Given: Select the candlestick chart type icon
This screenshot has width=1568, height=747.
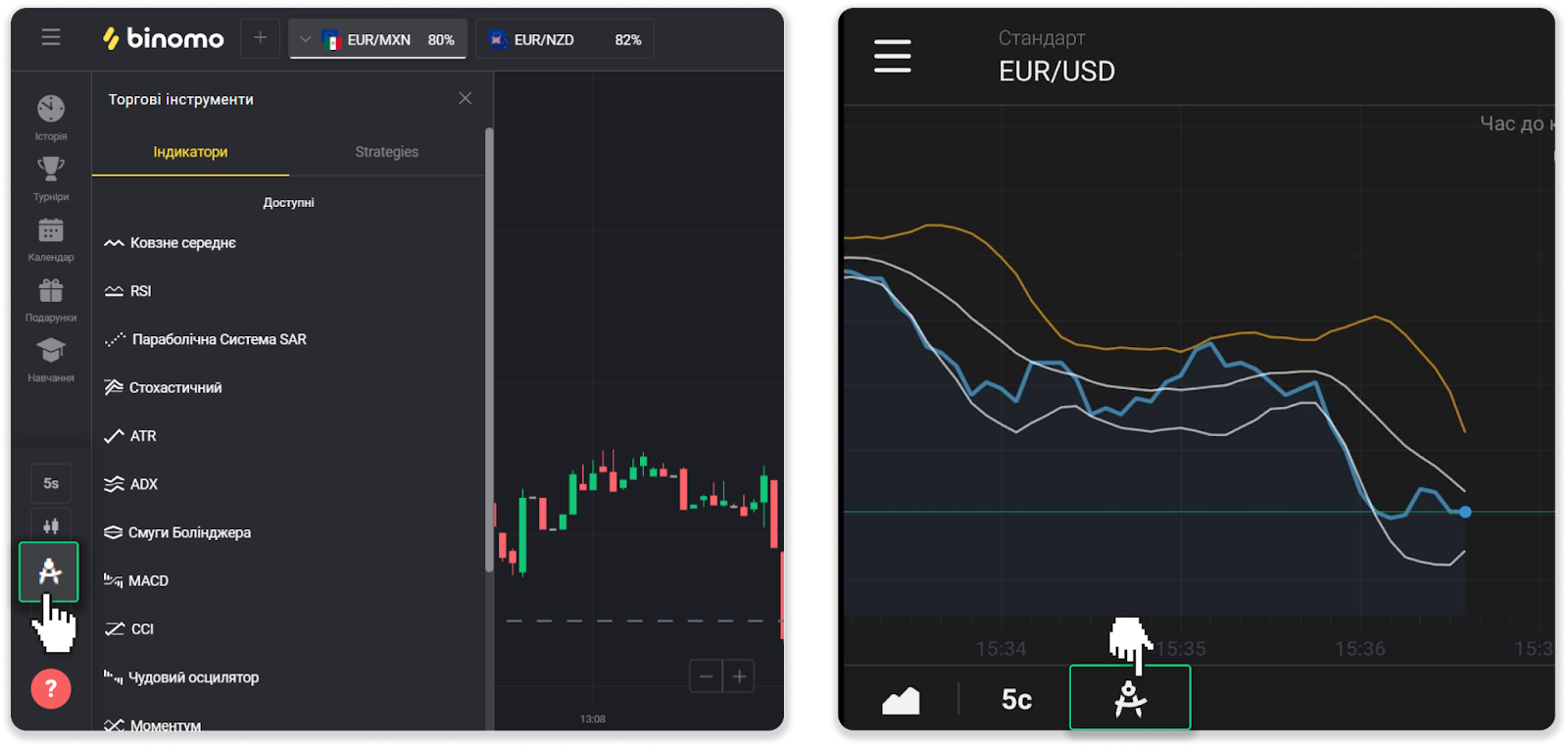Looking at the screenshot, I should [51, 525].
